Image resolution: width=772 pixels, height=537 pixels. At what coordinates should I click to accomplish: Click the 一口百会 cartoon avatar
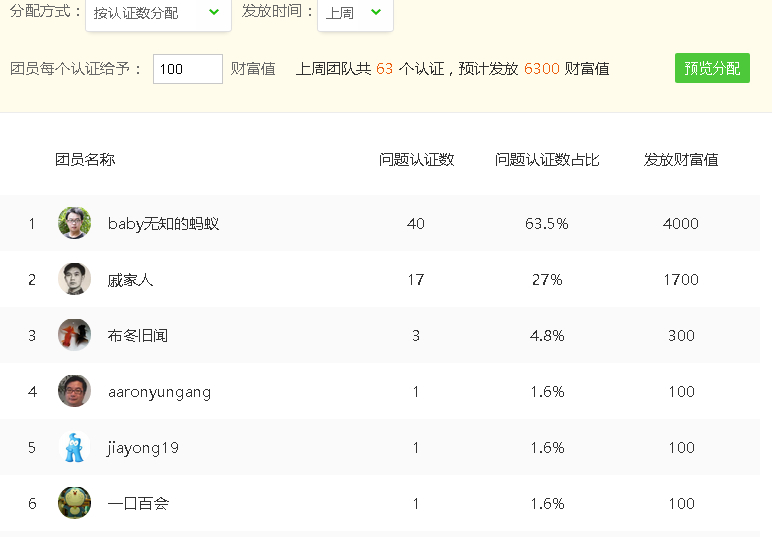point(74,503)
